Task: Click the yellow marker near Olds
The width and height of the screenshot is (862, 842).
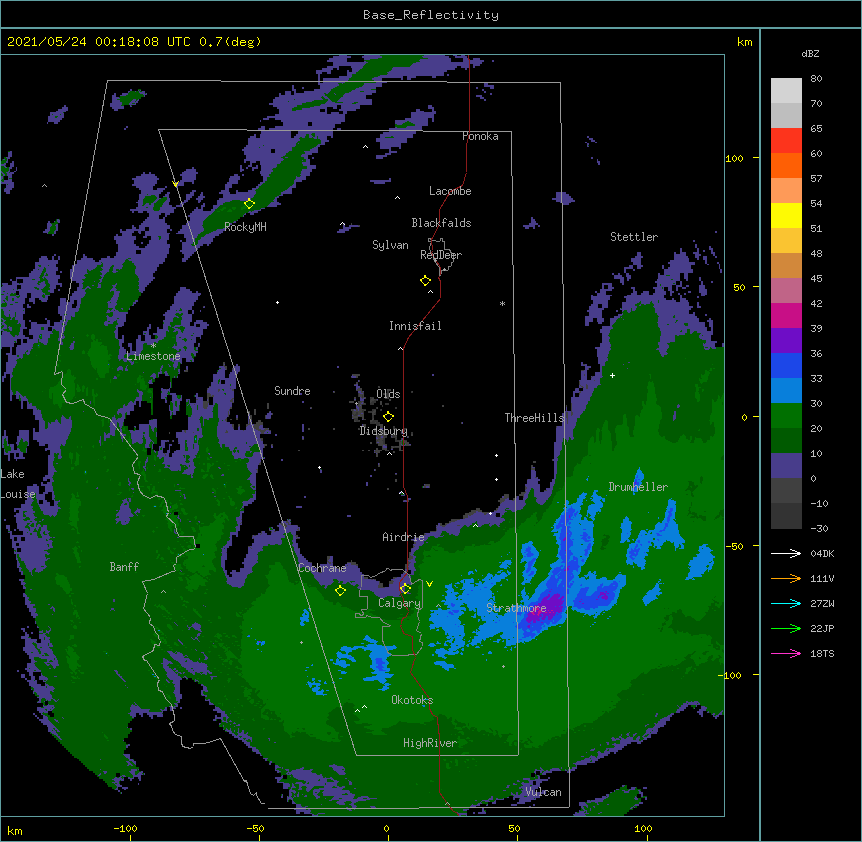Action: (x=389, y=417)
